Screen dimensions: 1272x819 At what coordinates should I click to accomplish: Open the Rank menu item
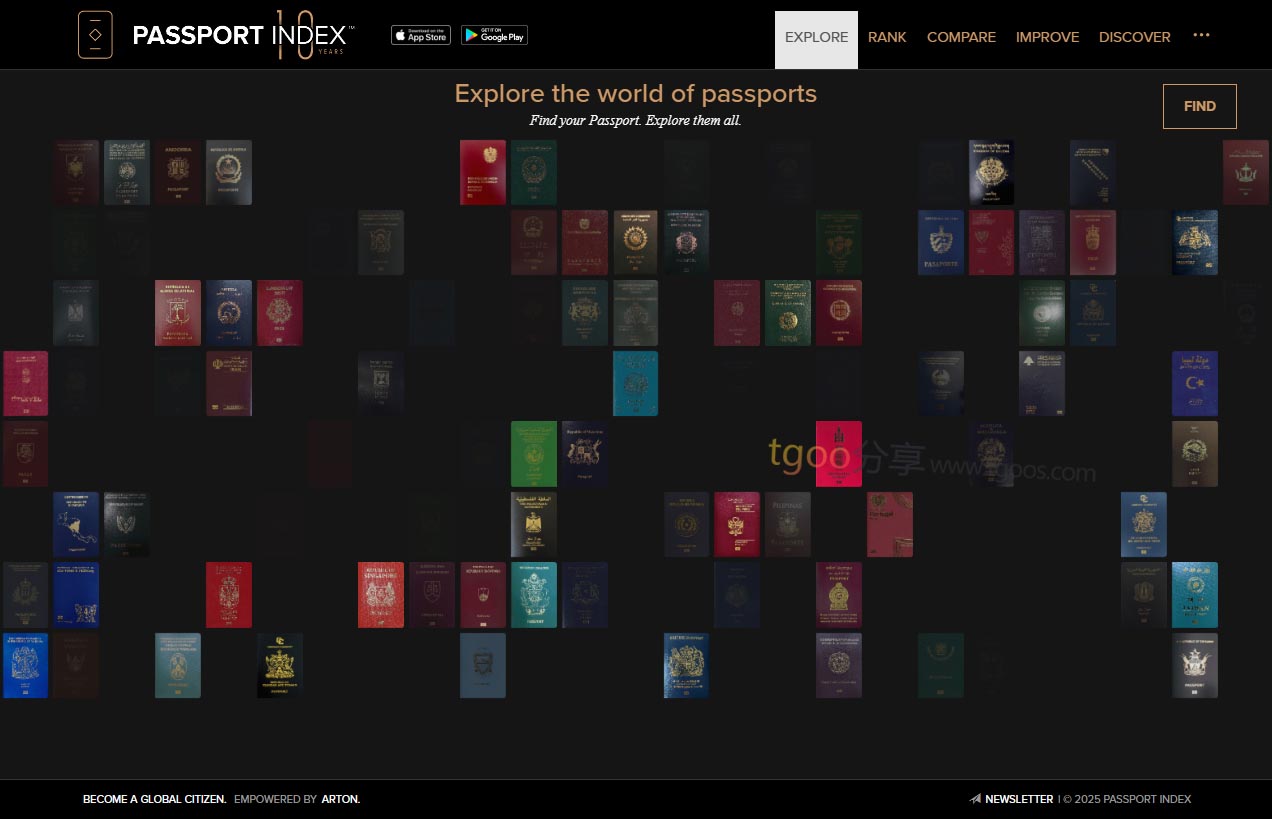(x=887, y=38)
